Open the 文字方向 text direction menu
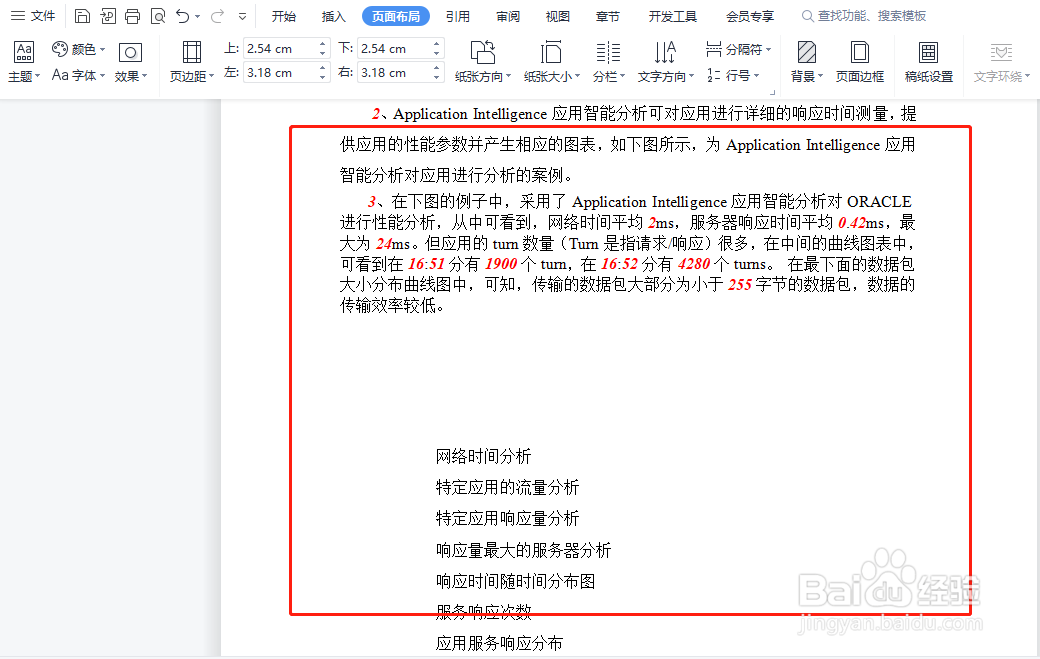Screen dimensions: 1040x659 coord(665,62)
